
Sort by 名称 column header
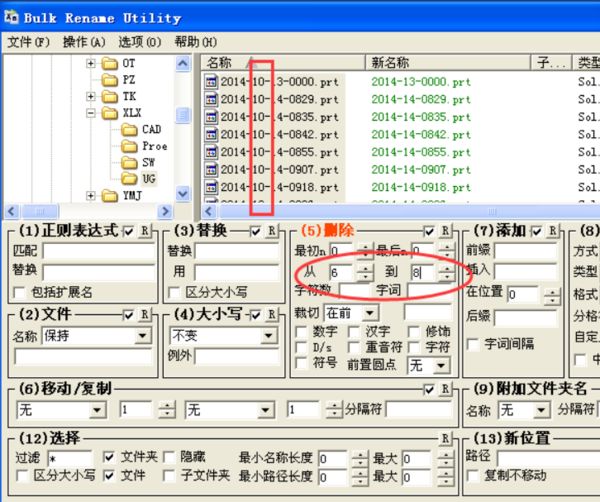click(282, 62)
